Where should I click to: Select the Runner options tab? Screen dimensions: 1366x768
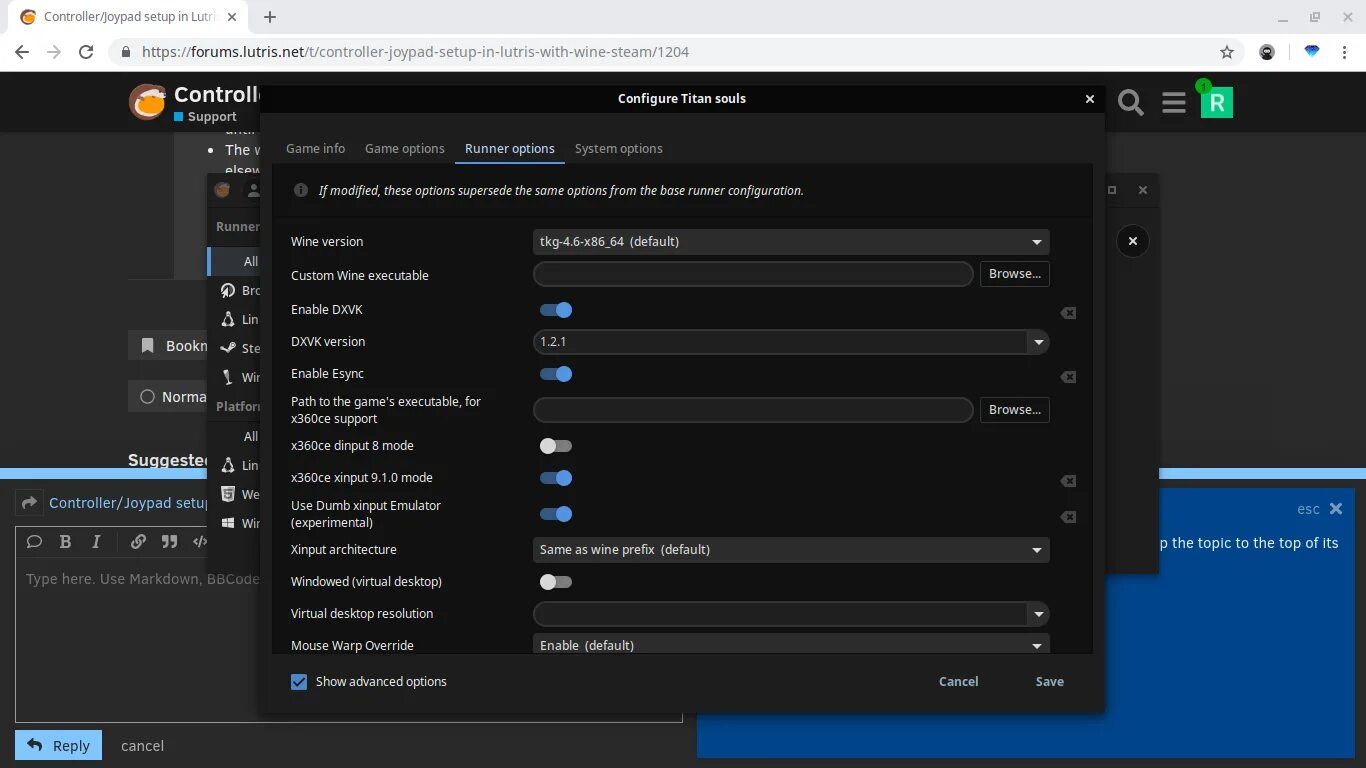510,149
